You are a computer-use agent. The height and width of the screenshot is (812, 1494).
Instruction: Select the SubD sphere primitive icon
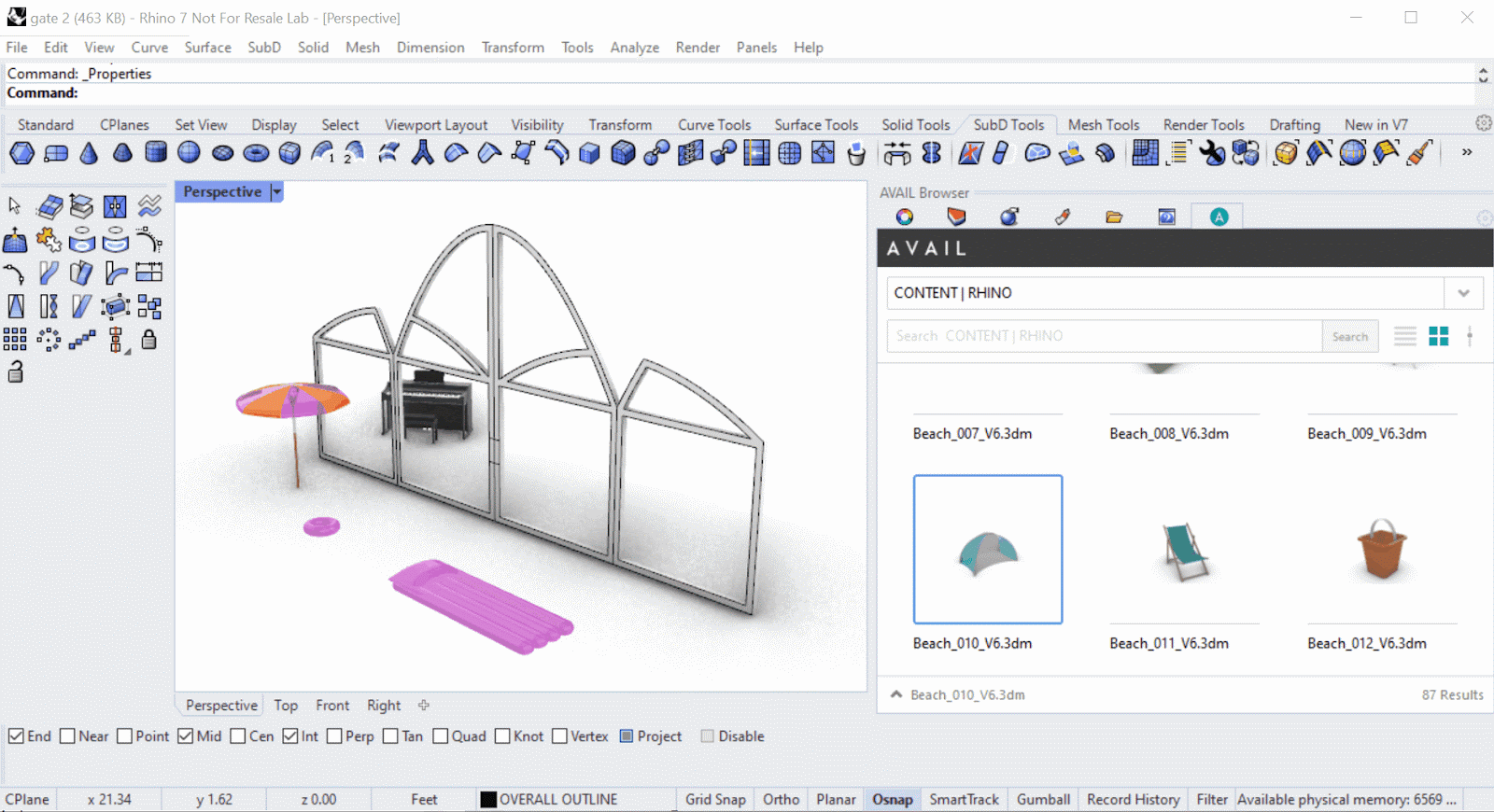click(189, 153)
